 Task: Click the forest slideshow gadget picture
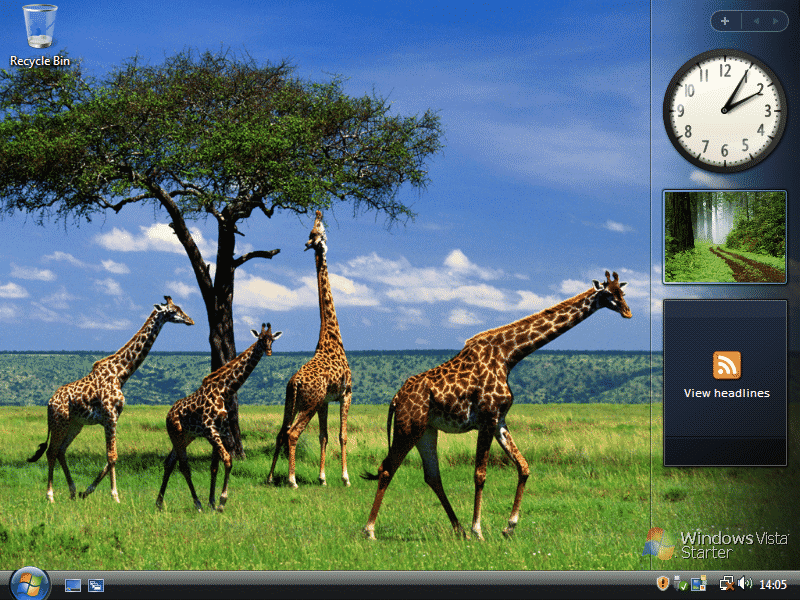tap(725, 237)
